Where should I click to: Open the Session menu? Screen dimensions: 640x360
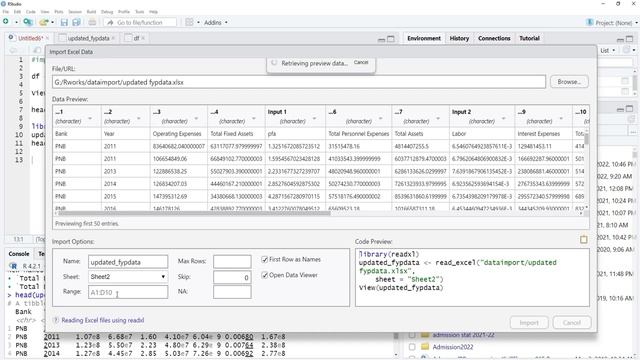[x=75, y=12]
